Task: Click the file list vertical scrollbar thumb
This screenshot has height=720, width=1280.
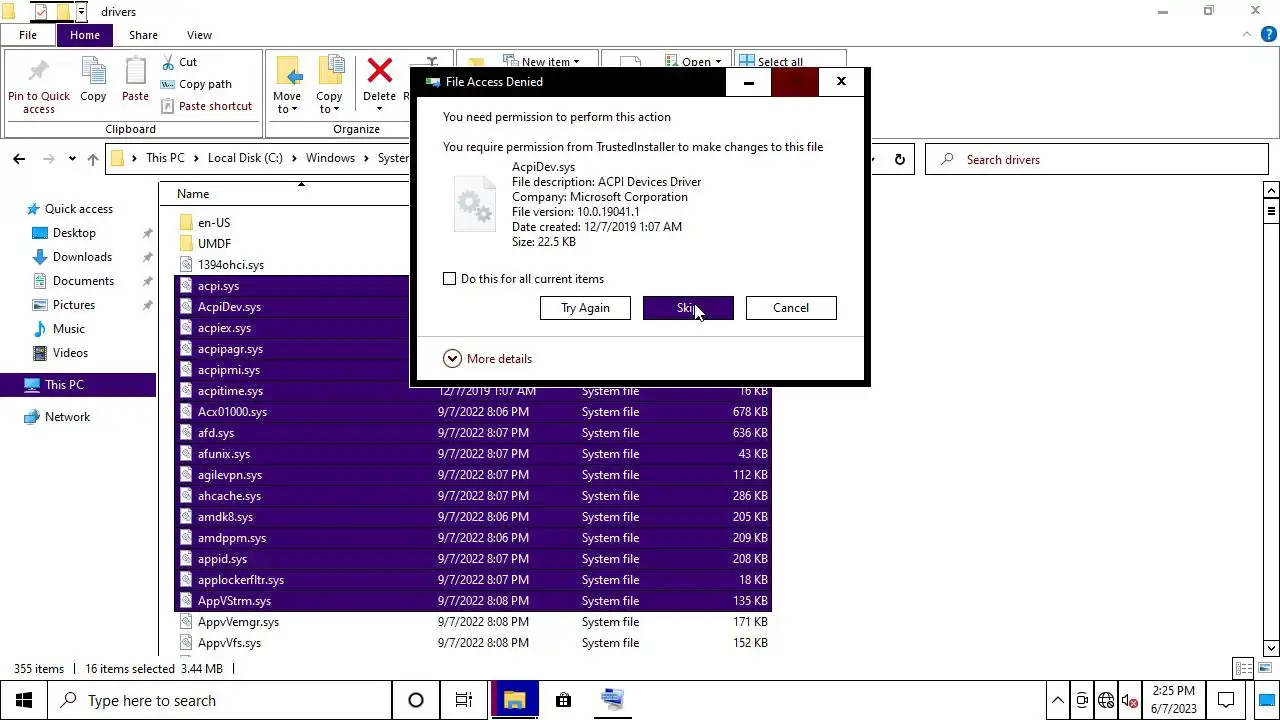Action: [x=1271, y=212]
